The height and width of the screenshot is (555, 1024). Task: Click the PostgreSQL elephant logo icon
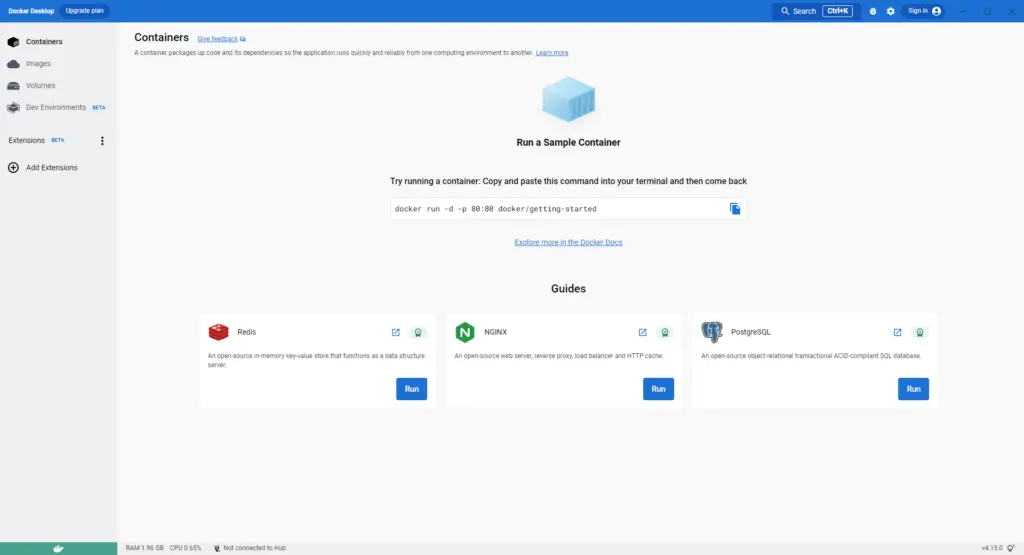pyautogui.click(x=712, y=332)
